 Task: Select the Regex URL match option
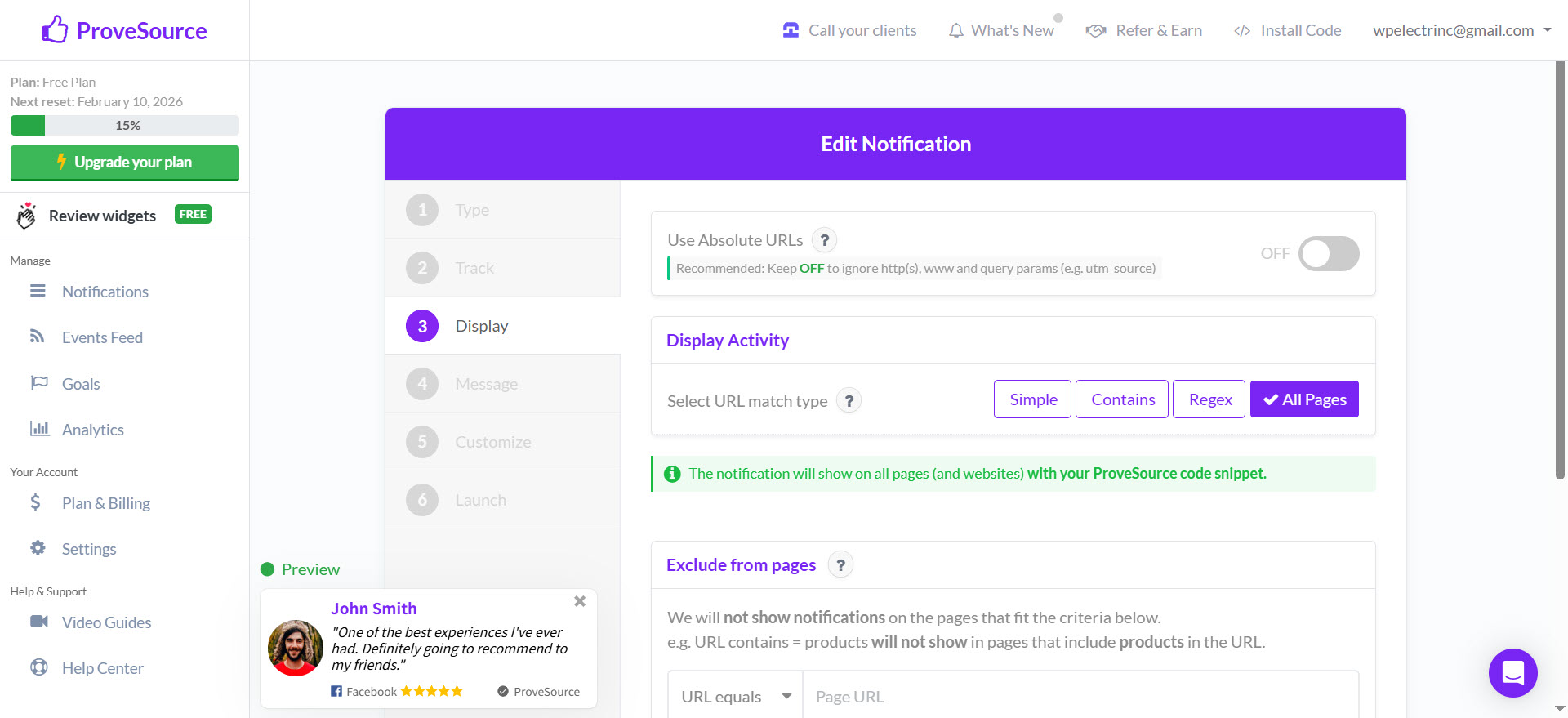1209,399
